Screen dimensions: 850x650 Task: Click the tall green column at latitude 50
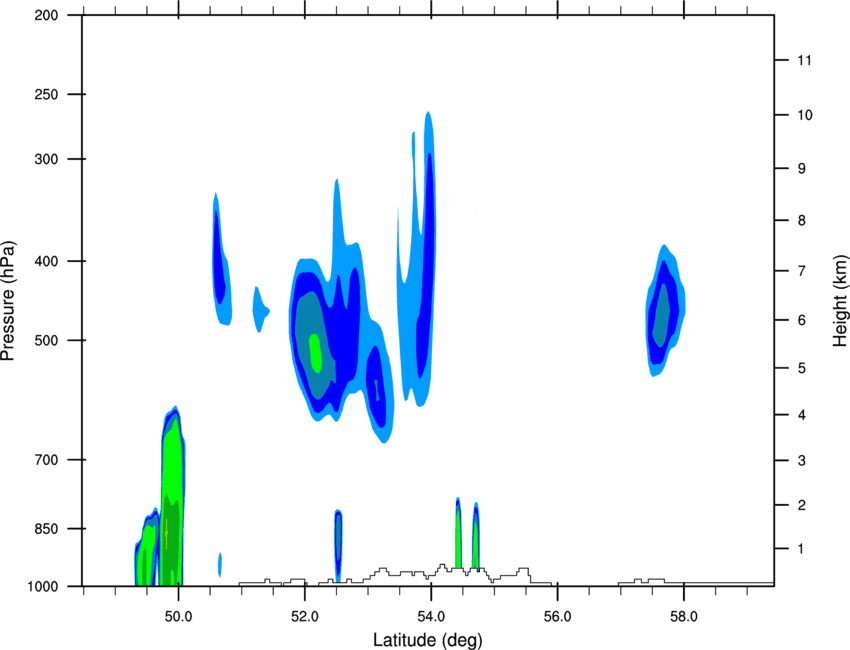(173, 496)
